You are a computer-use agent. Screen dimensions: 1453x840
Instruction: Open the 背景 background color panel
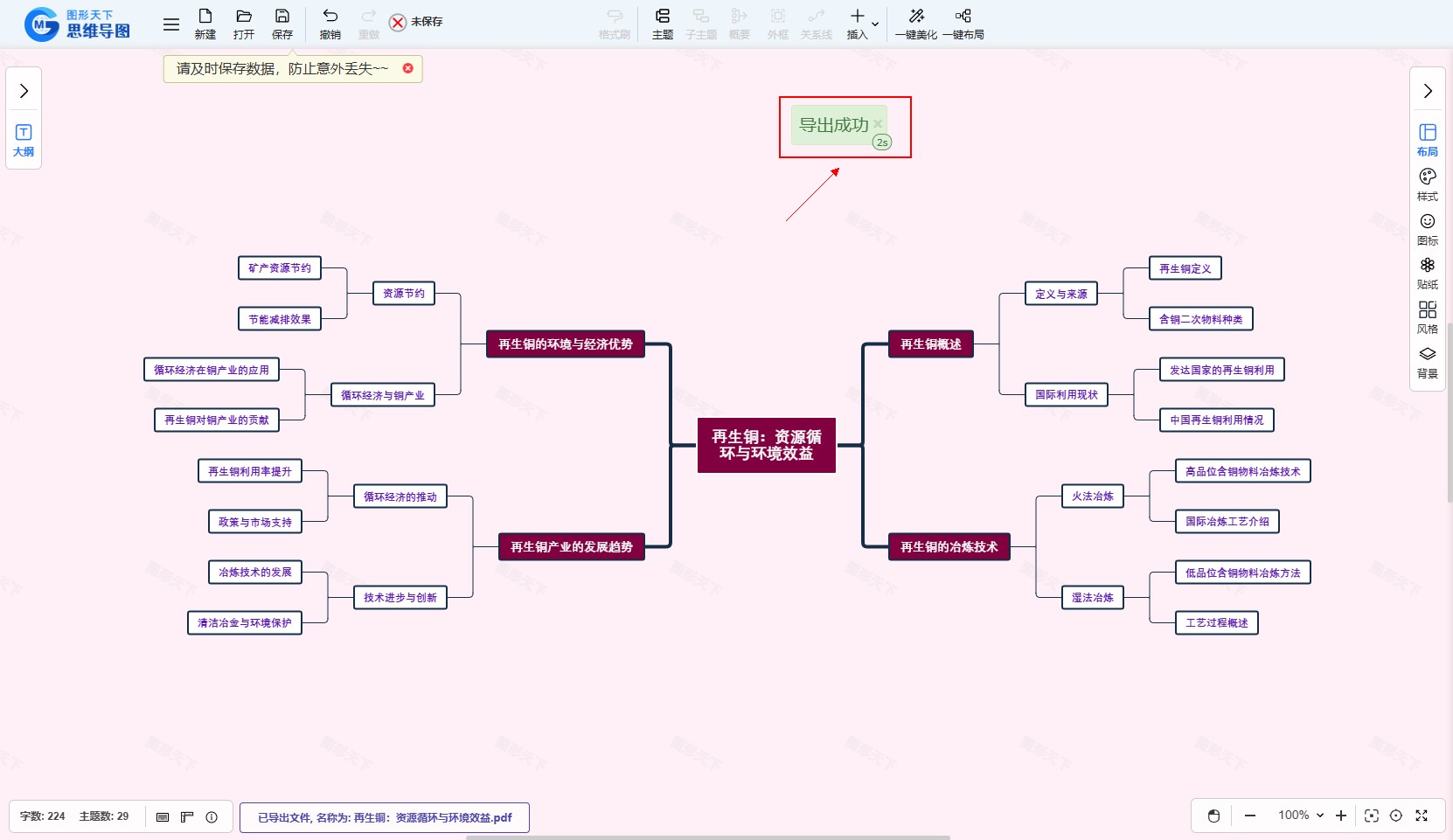point(1427,362)
